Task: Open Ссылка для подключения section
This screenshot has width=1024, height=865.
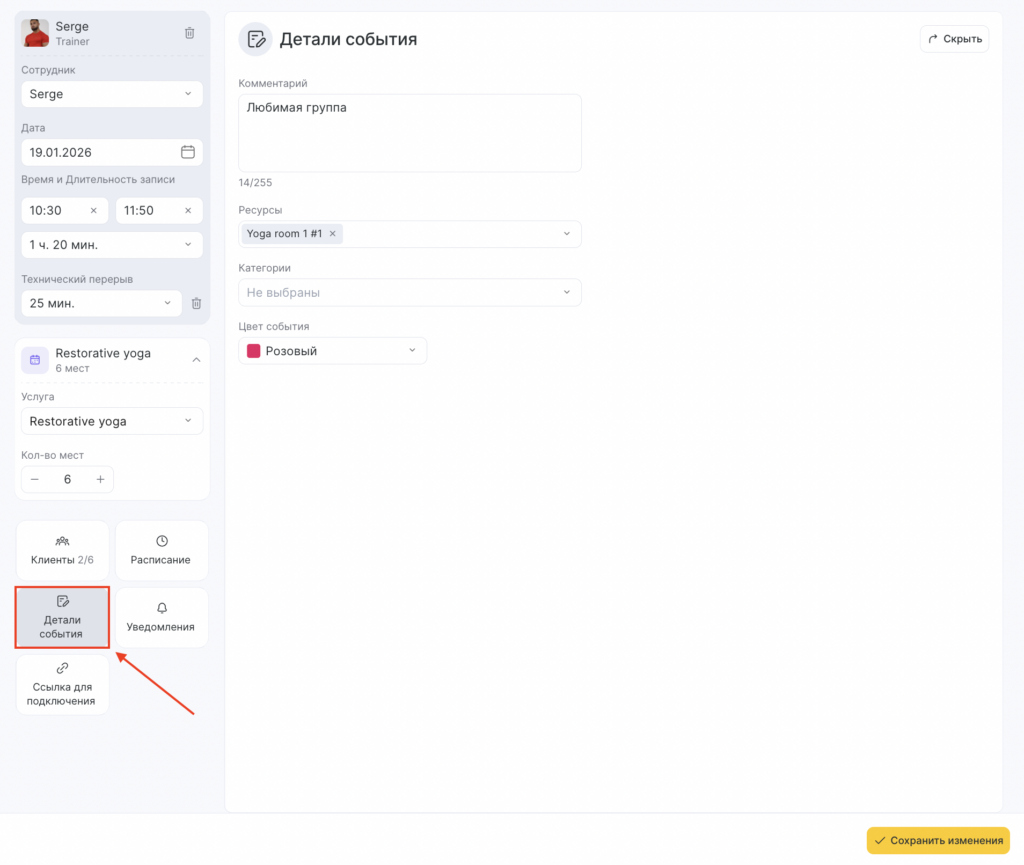Action: (x=62, y=684)
